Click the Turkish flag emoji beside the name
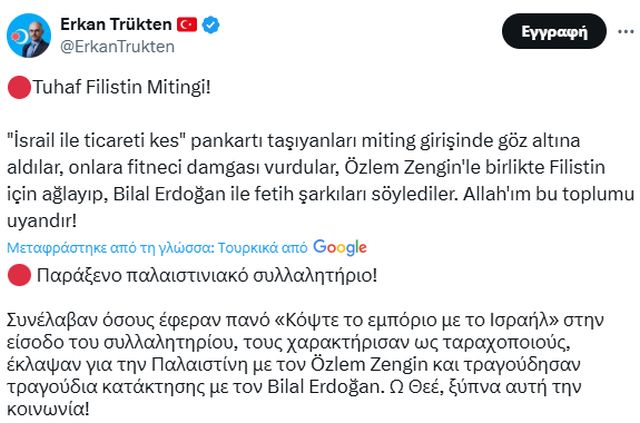The width and height of the screenshot is (640, 423). tap(187, 23)
